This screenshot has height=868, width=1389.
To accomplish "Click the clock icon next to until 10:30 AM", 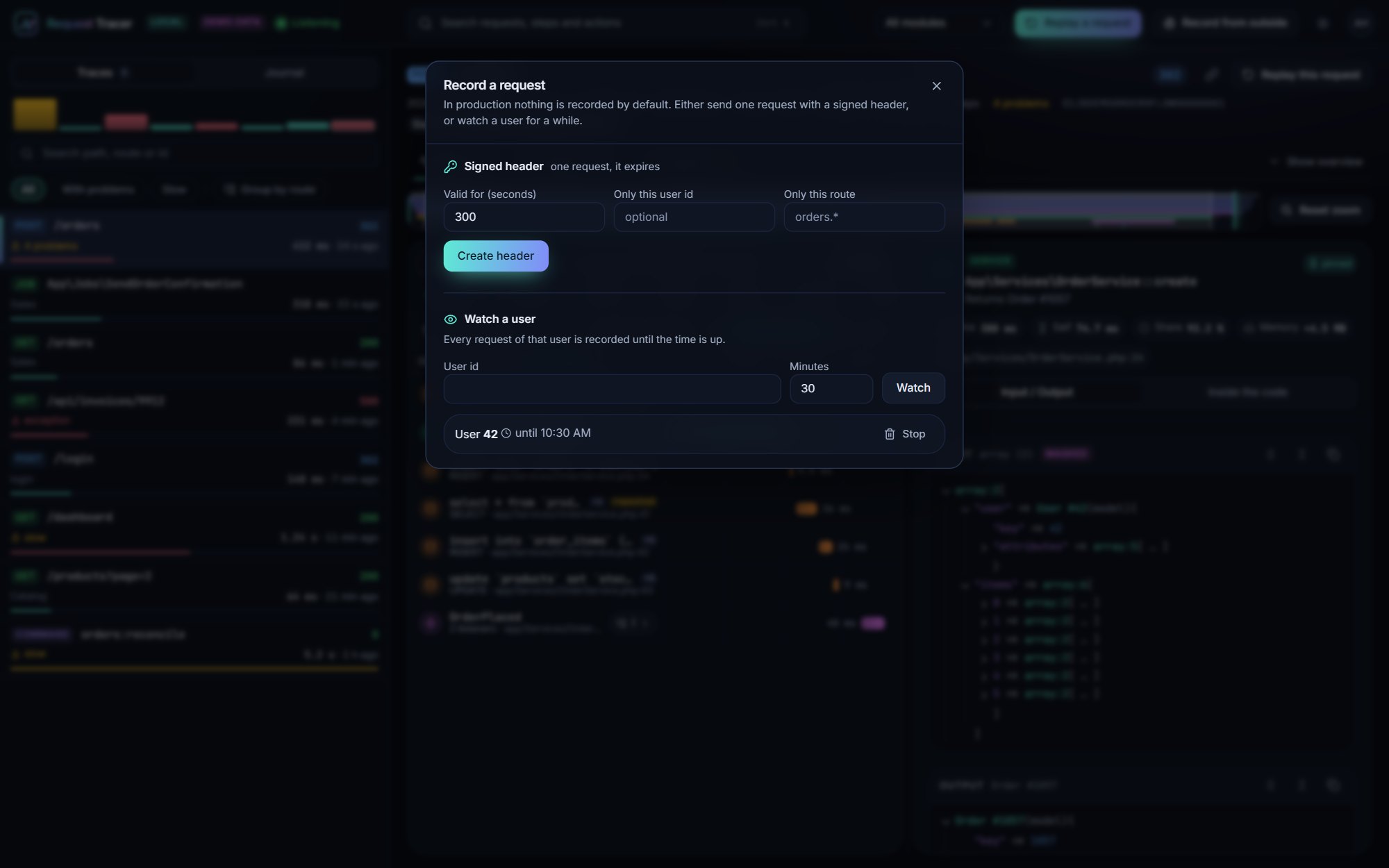I will (506, 433).
